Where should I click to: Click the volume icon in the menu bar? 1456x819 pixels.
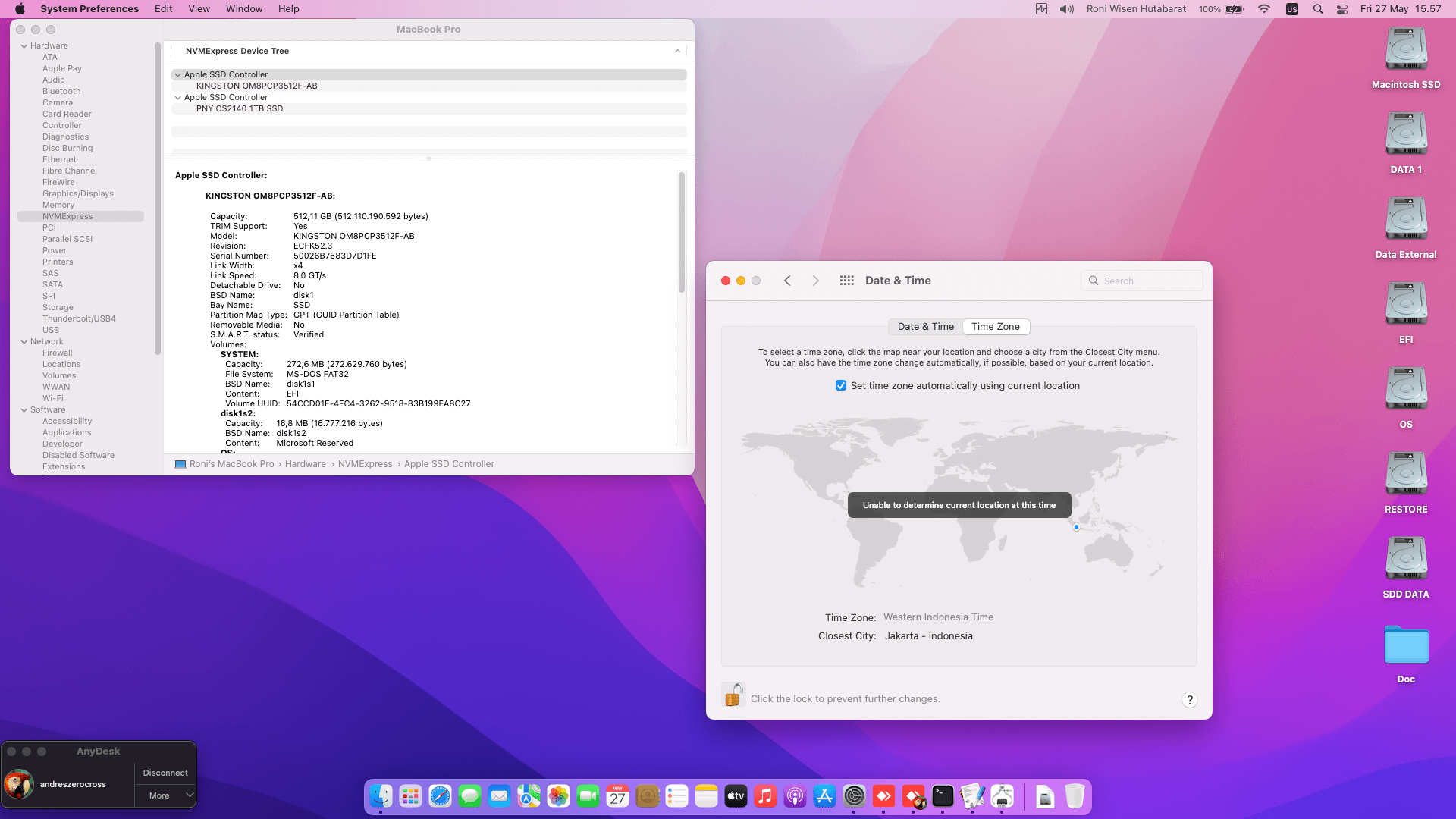[1067, 9]
